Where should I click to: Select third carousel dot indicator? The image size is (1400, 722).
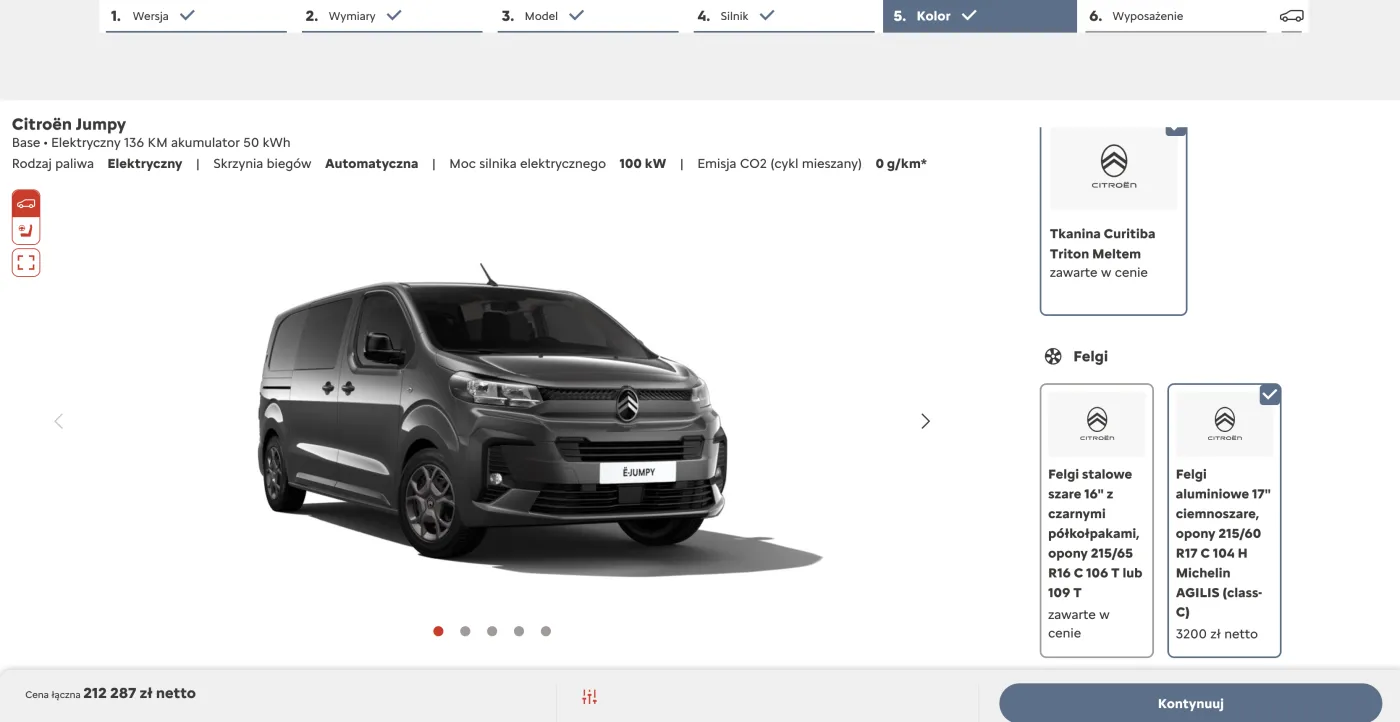(x=492, y=631)
